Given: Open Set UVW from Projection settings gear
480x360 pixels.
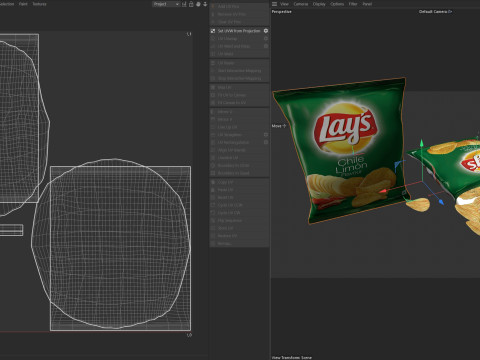Looking at the screenshot, I should pyautogui.click(x=266, y=31).
